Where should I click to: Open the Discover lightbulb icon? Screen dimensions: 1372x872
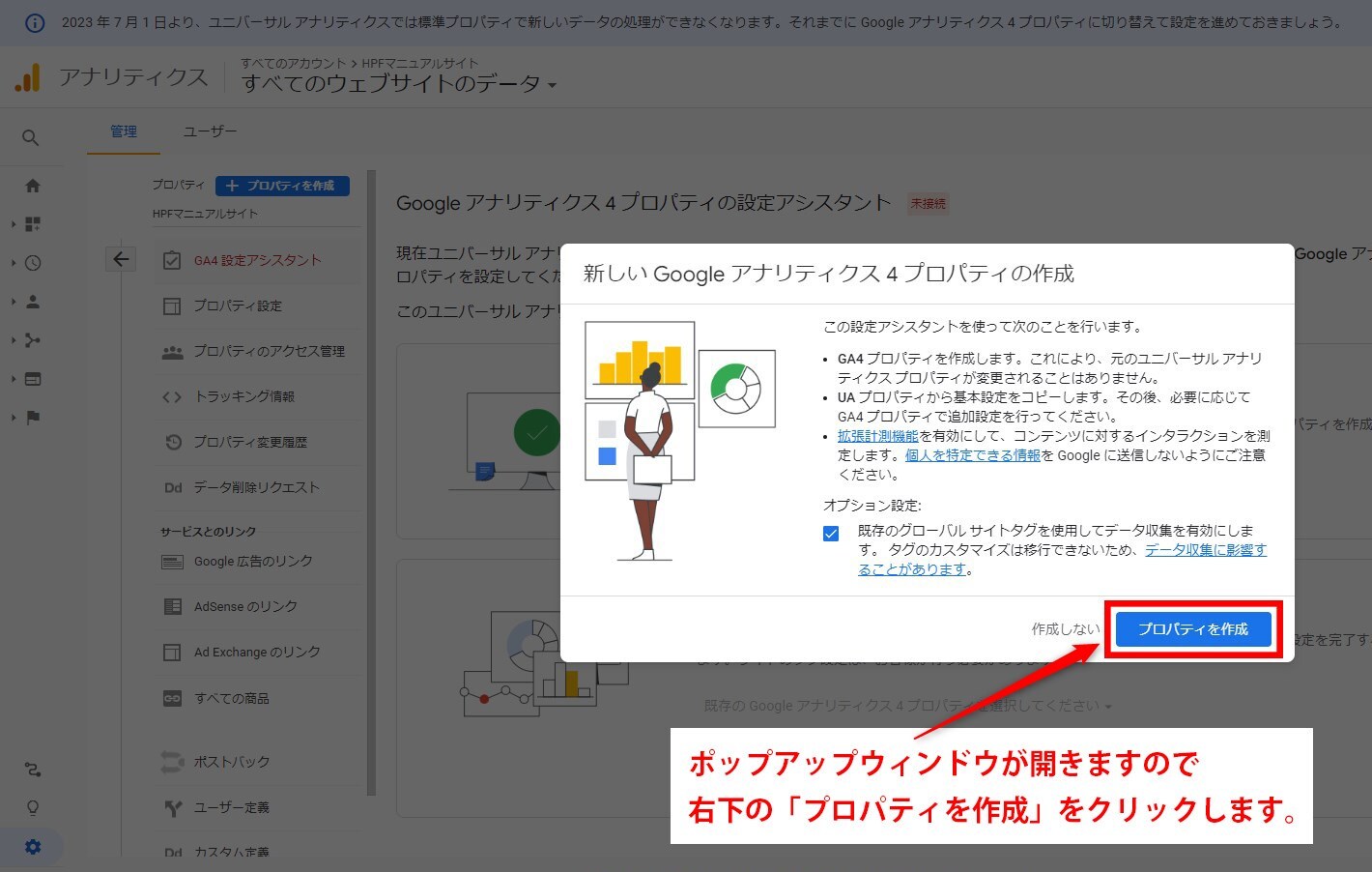(x=33, y=808)
